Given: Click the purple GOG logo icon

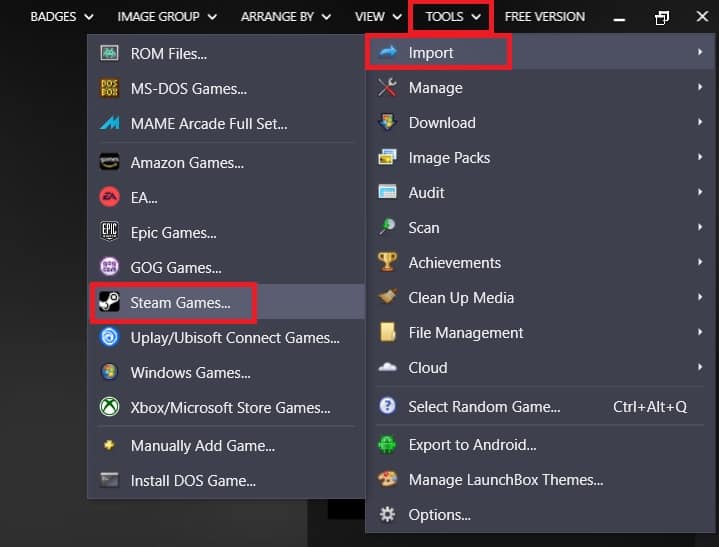Looking at the screenshot, I should click(x=109, y=267).
